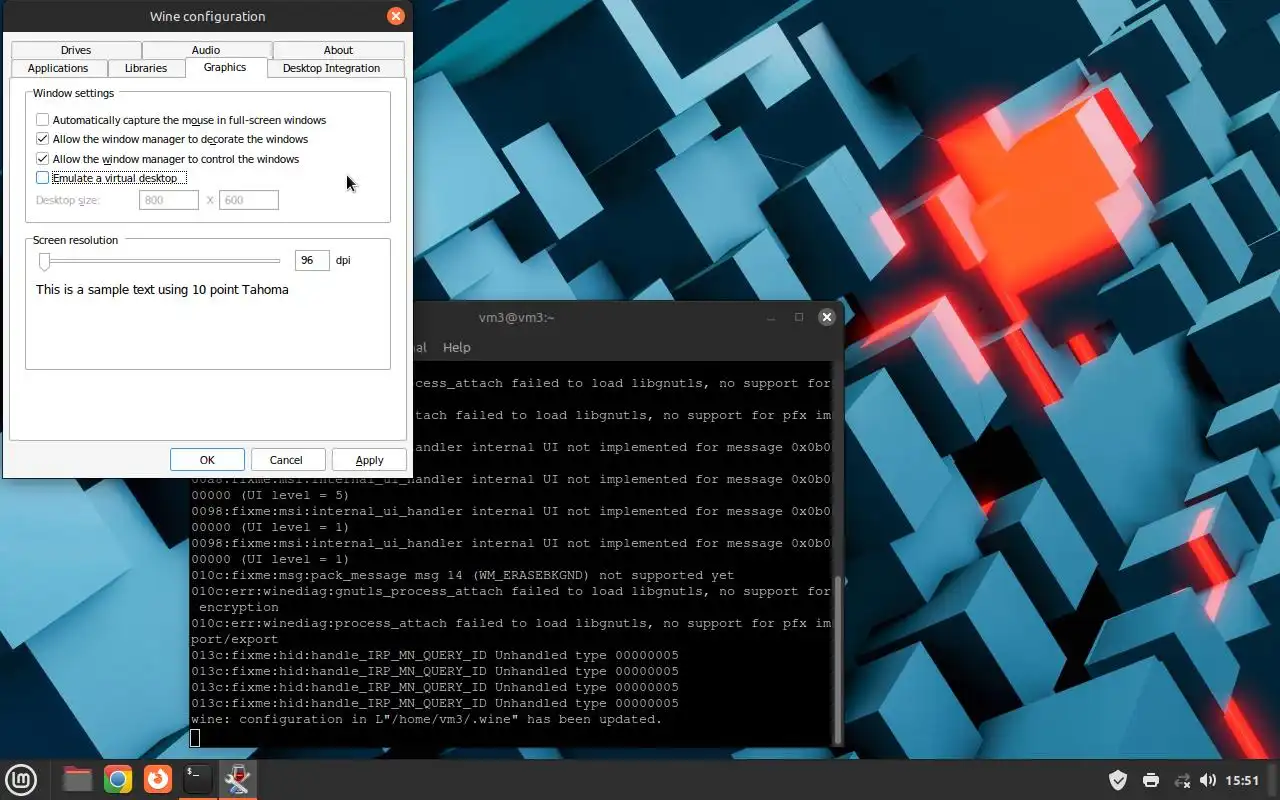Click the desktop height field 600
This screenshot has height=800, width=1280.
pyautogui.click(x=249, y=200)
